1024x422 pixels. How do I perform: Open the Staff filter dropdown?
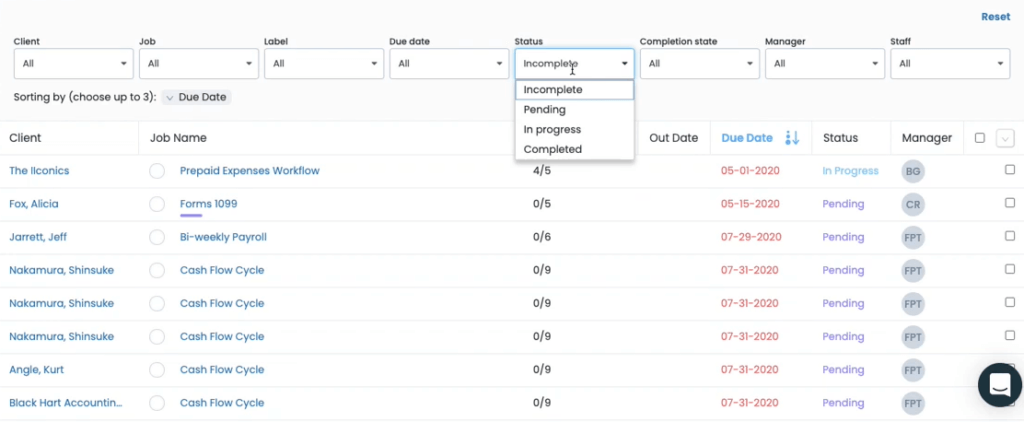tap(950, 63)
